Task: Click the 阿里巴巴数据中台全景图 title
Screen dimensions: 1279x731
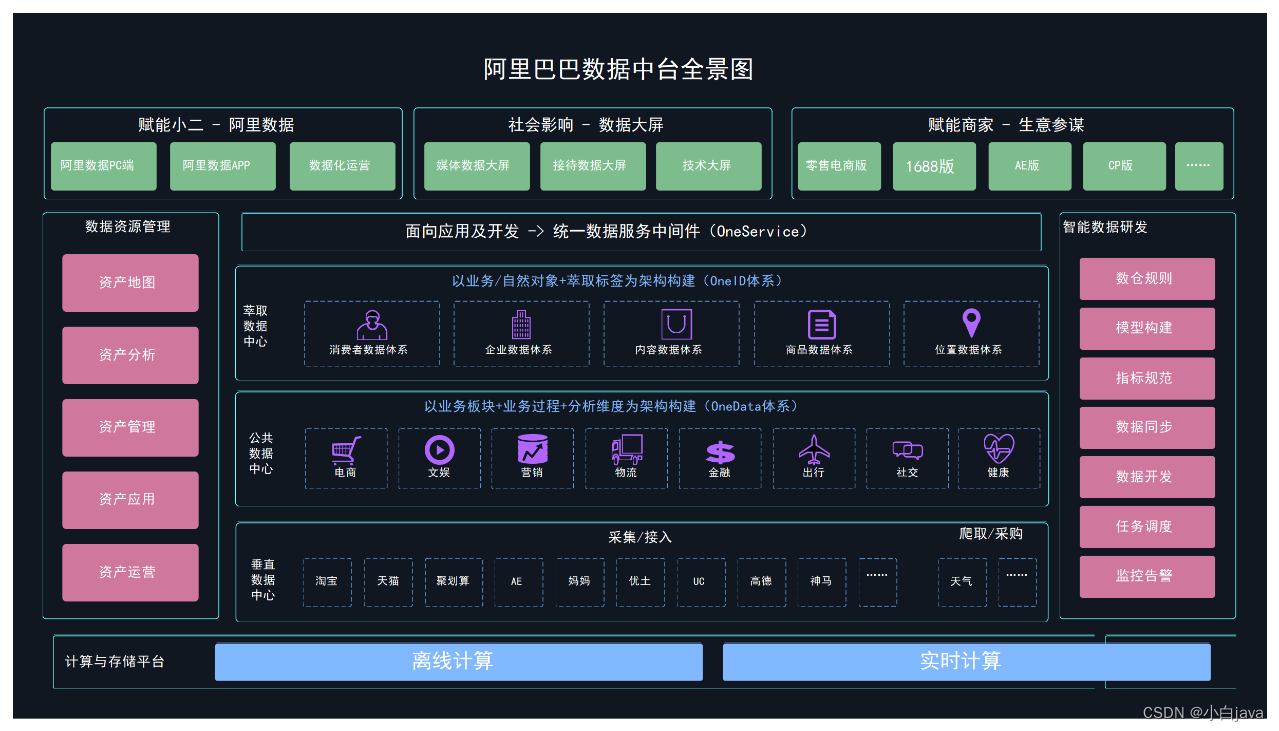Action: (x=618, y=69)
